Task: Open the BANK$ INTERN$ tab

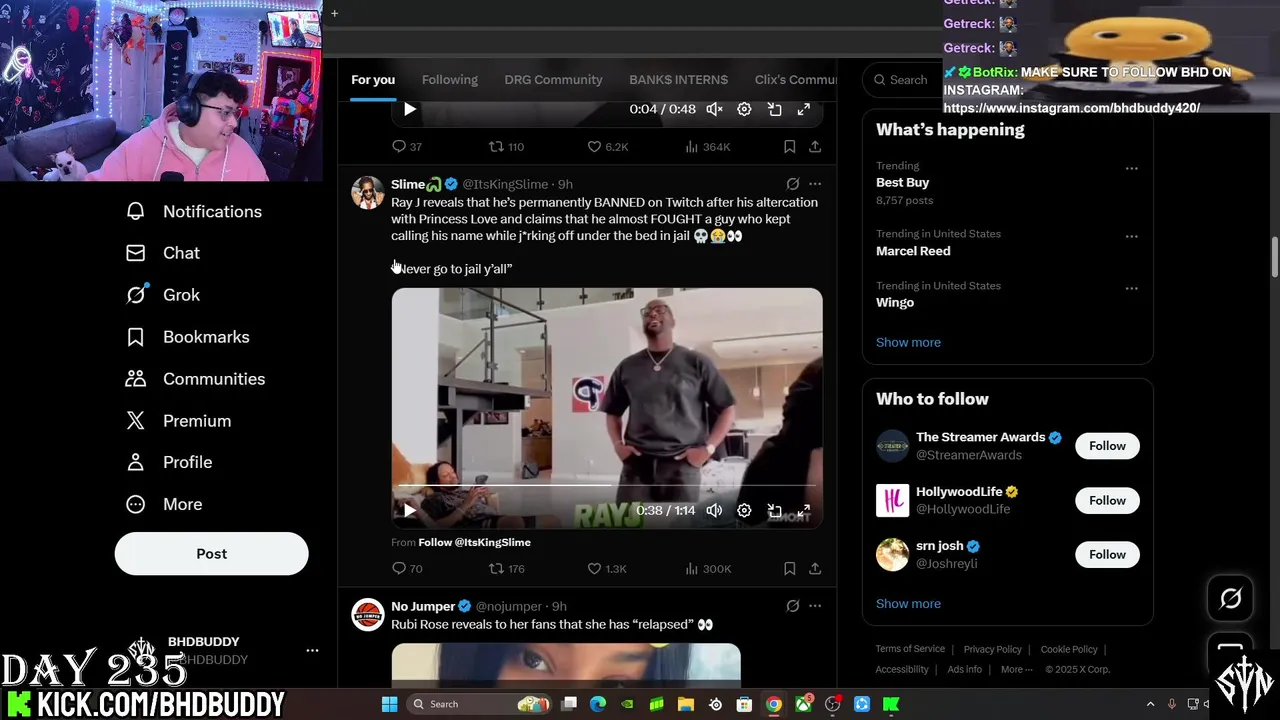Action: [x=678, y=80]
